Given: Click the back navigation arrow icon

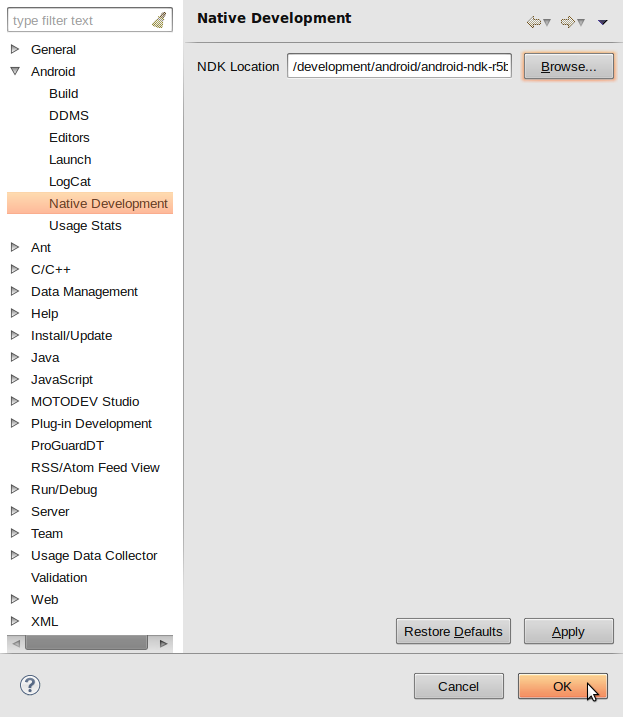Looking at the screenshot, I should [x=533, y=22].
